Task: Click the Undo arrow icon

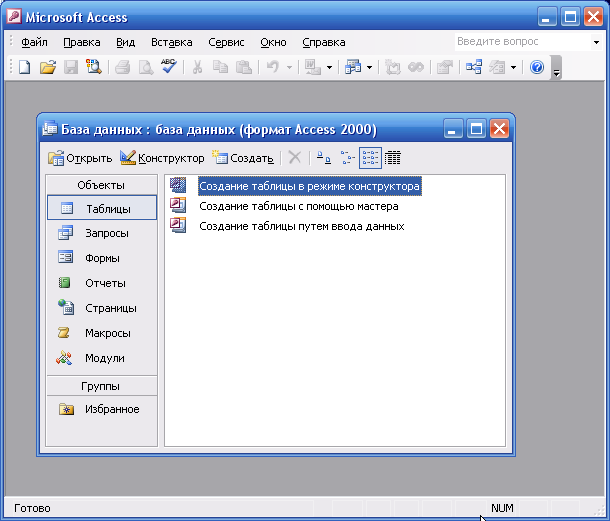Action: pos(272,67)
